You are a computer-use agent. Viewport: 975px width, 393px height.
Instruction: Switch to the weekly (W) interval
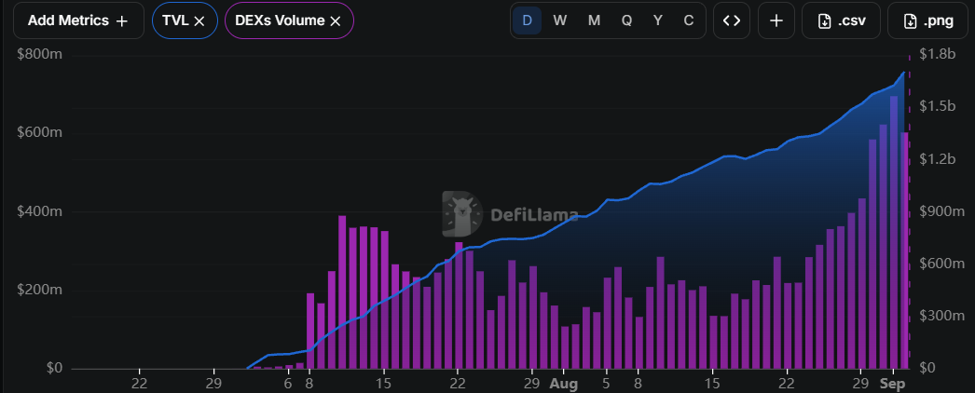560,21
